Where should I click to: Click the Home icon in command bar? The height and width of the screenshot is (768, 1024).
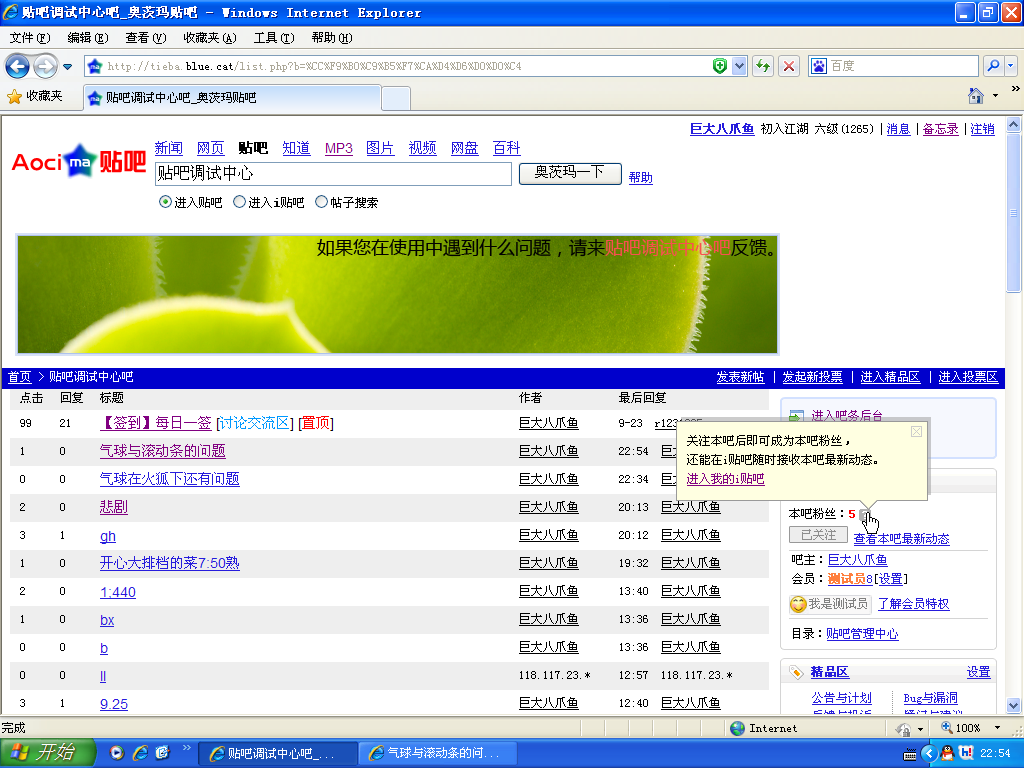976,96
